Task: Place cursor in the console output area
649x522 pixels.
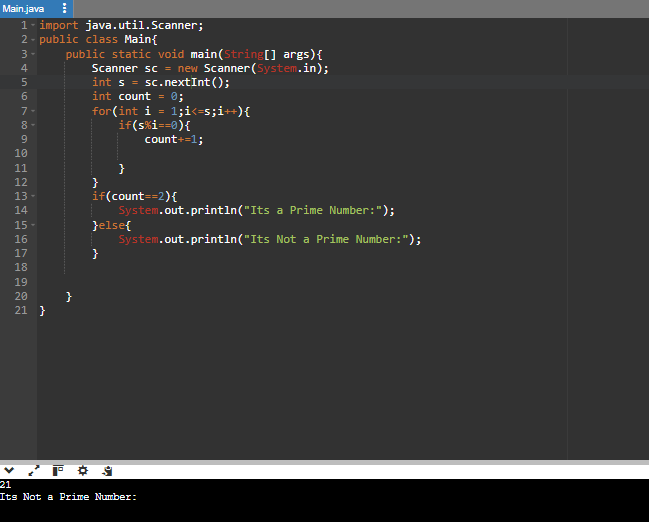Action: 324,500
